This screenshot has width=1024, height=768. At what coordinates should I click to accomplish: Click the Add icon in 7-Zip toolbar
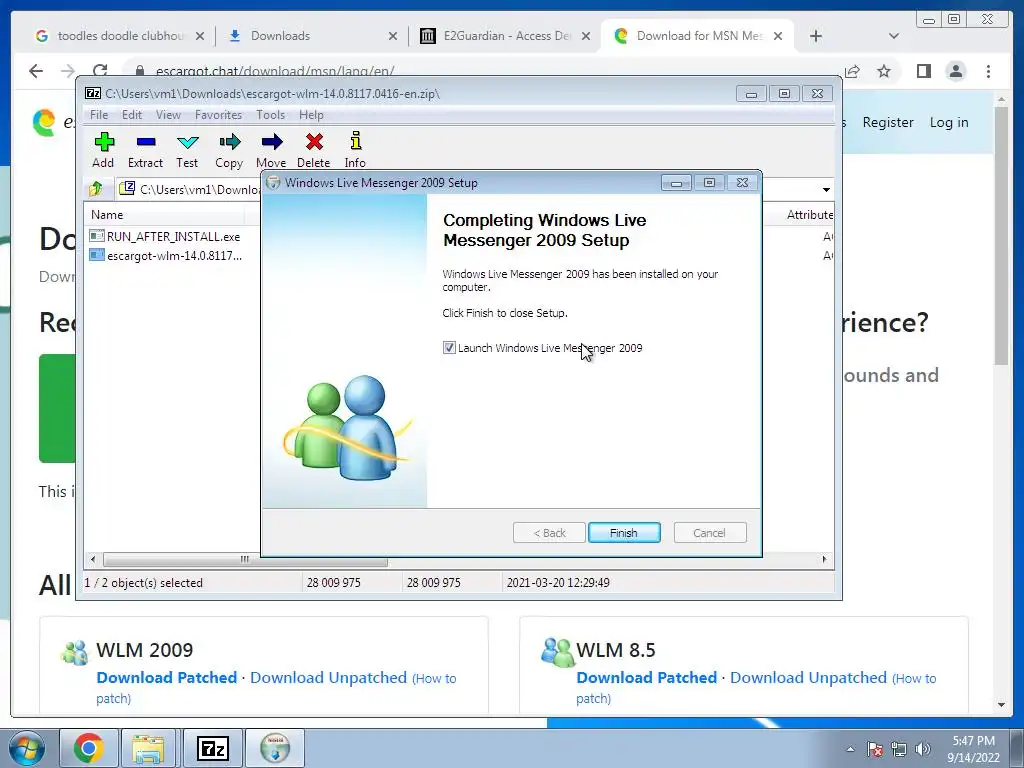(104, 142)
